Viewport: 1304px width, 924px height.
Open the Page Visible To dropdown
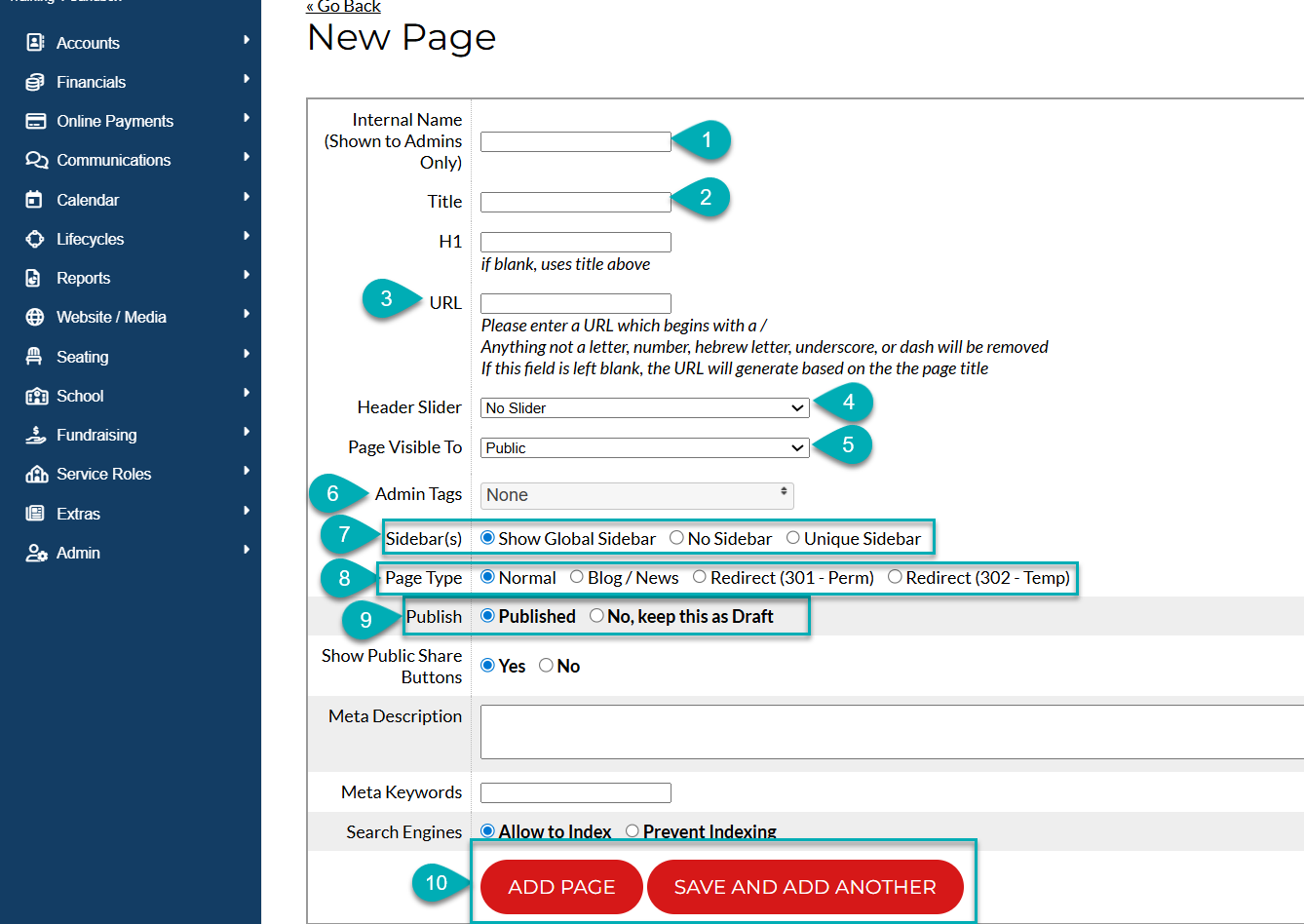643,447
